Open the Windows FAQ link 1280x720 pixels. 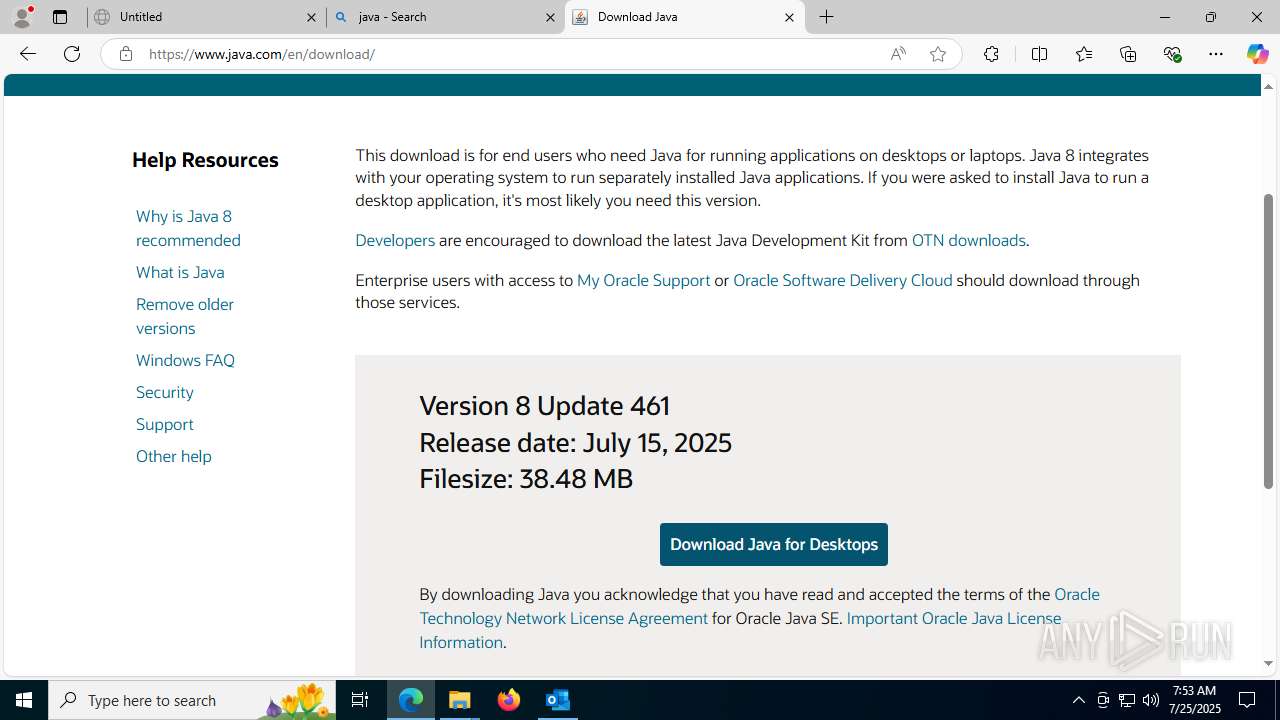click(x=185, y=360)
